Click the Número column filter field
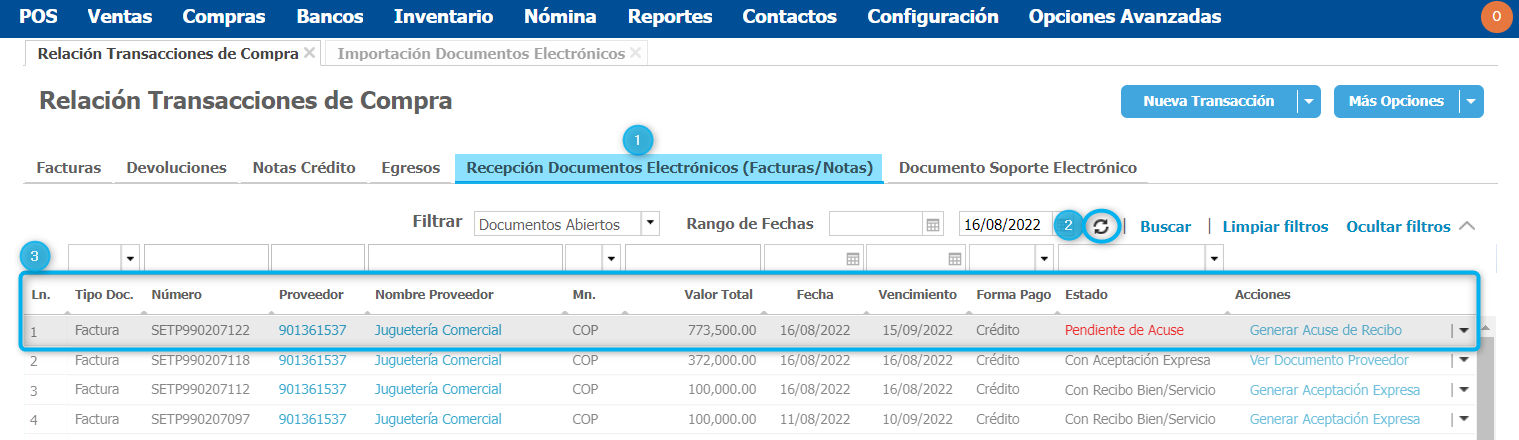Viewport: 1519px width, 440px height. coord(206,259)
